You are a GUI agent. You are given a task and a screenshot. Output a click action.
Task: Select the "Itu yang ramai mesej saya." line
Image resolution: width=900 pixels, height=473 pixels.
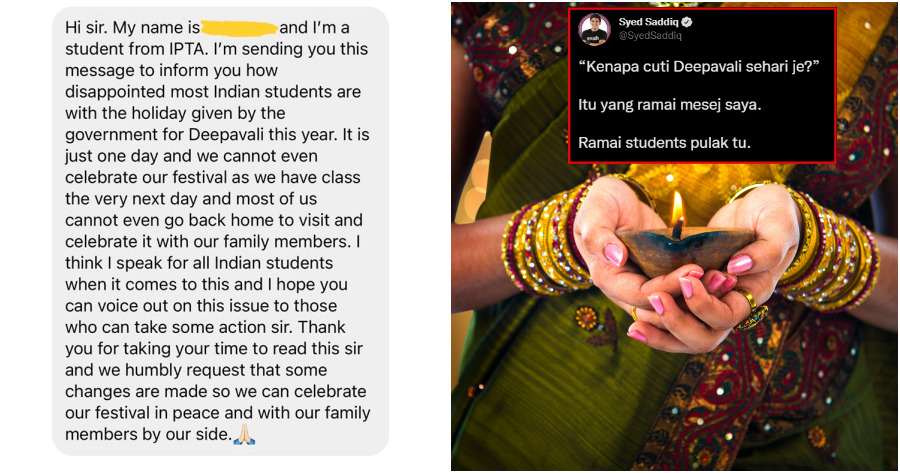pyautogui.click(x=669, y=104)
